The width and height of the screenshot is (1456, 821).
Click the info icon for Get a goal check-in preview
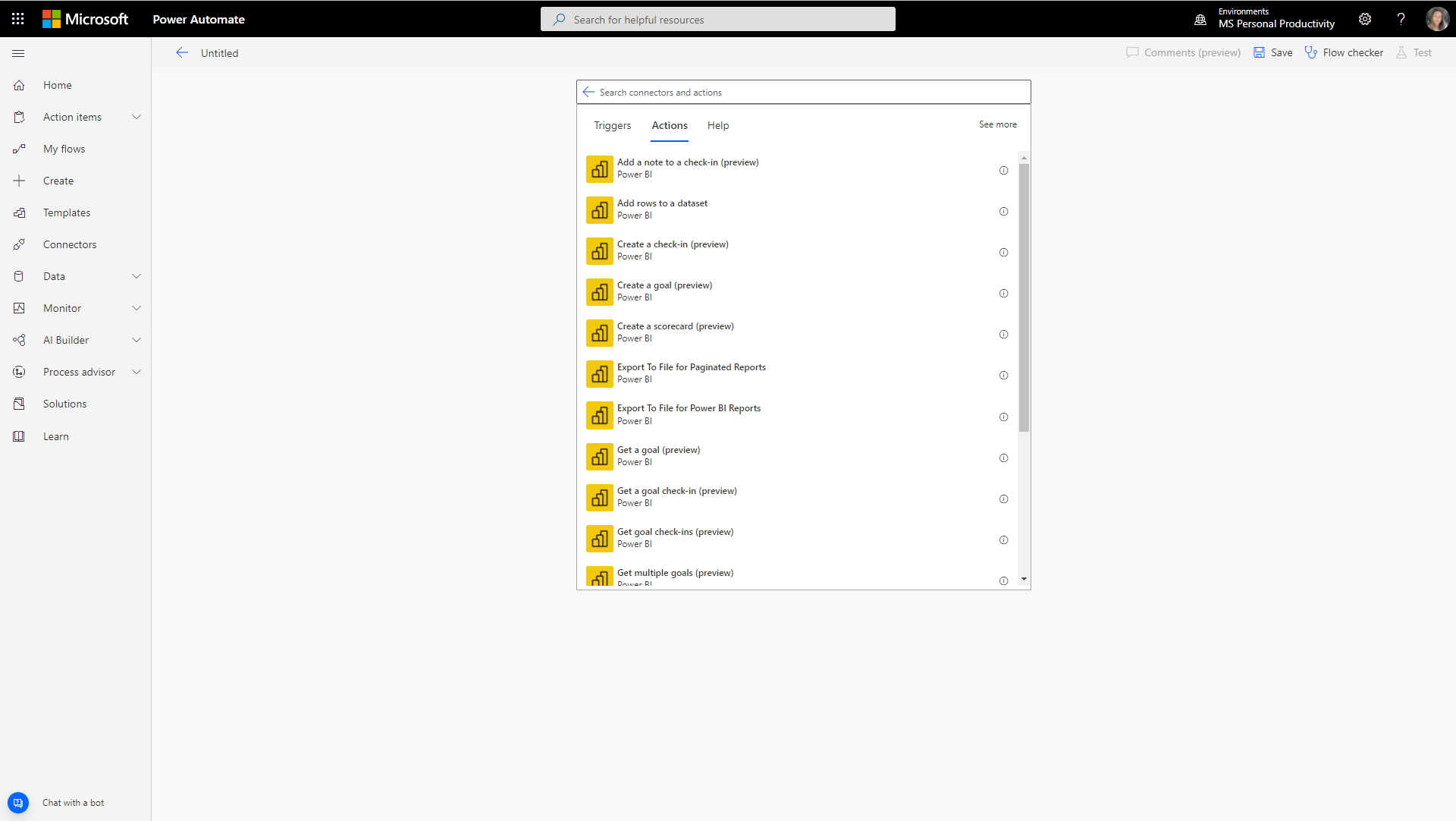pos(1003,498)
